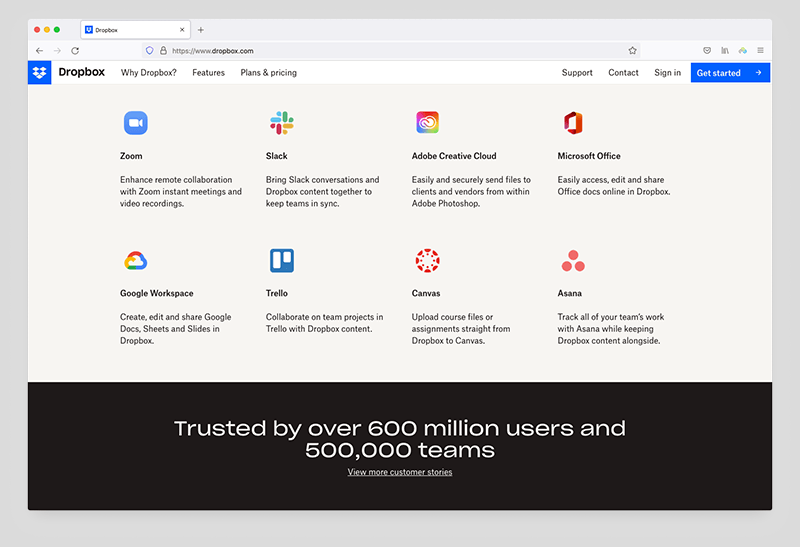
Task: Click the Asana heading
Action: pyautogui.click(x=569, y=293)
